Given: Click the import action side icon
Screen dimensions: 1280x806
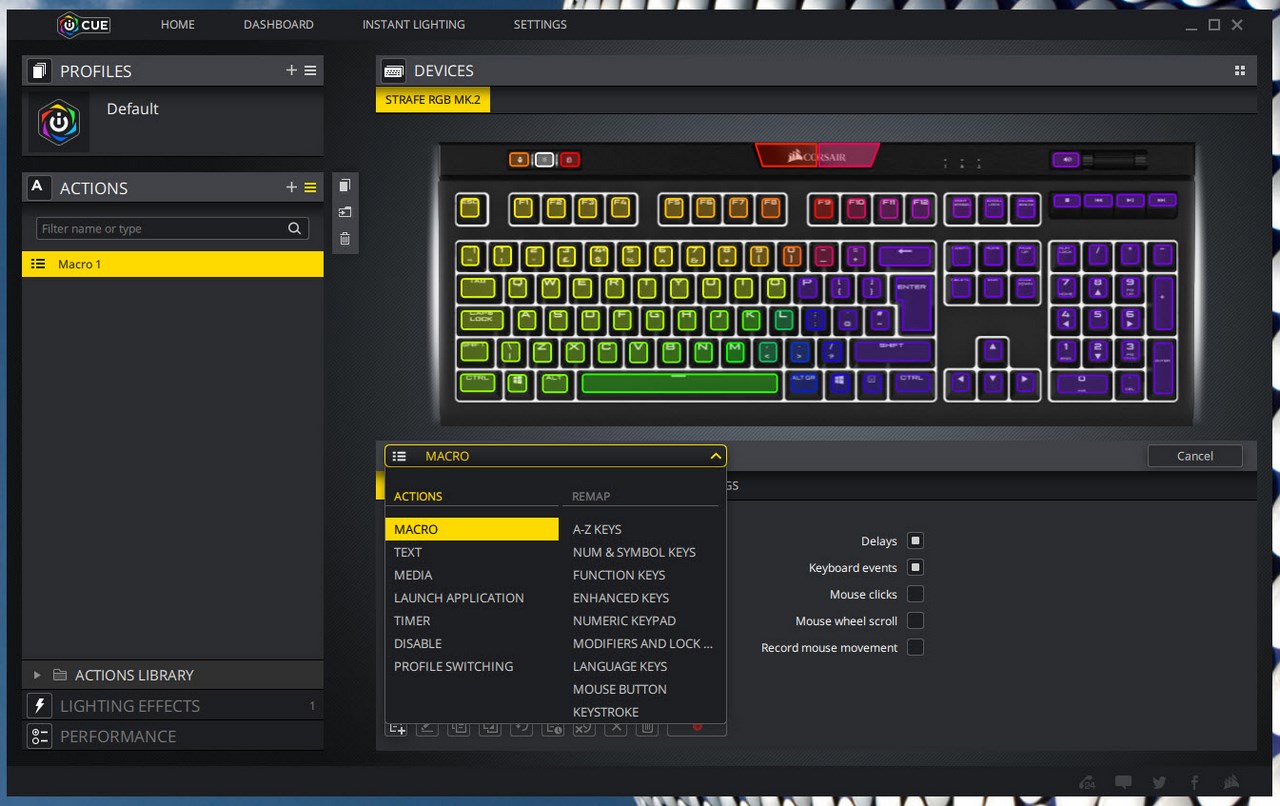Looking at the screenshot, I should pyautogui.click(x=345, y=212).
